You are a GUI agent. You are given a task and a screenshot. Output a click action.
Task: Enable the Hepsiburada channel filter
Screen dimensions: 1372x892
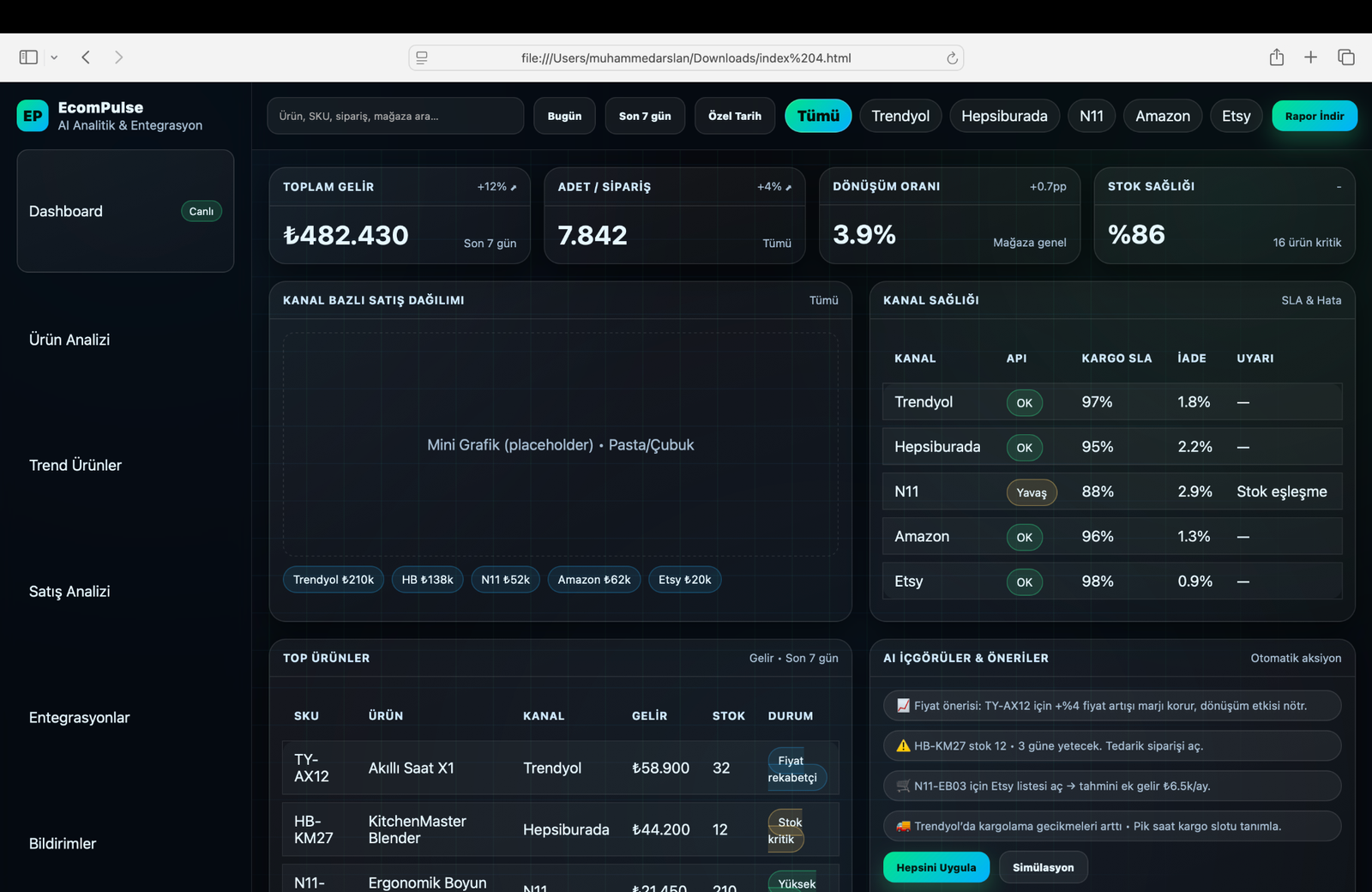pyautogui.click(x=1004, y=116)
